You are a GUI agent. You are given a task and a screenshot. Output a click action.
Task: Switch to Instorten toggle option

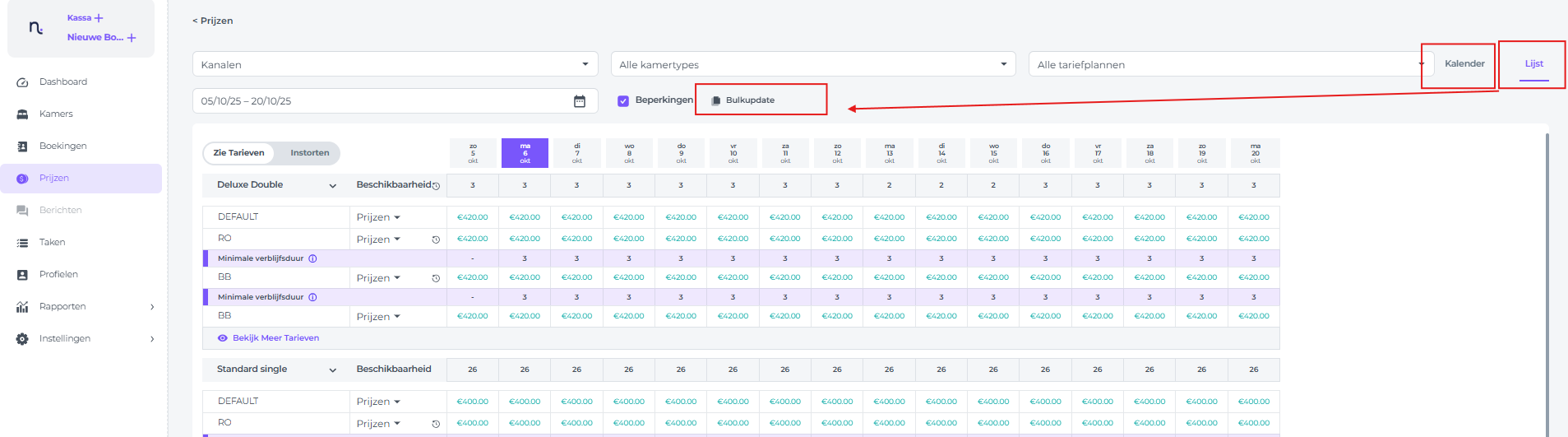pyautogui.click(x=309, y=153)
